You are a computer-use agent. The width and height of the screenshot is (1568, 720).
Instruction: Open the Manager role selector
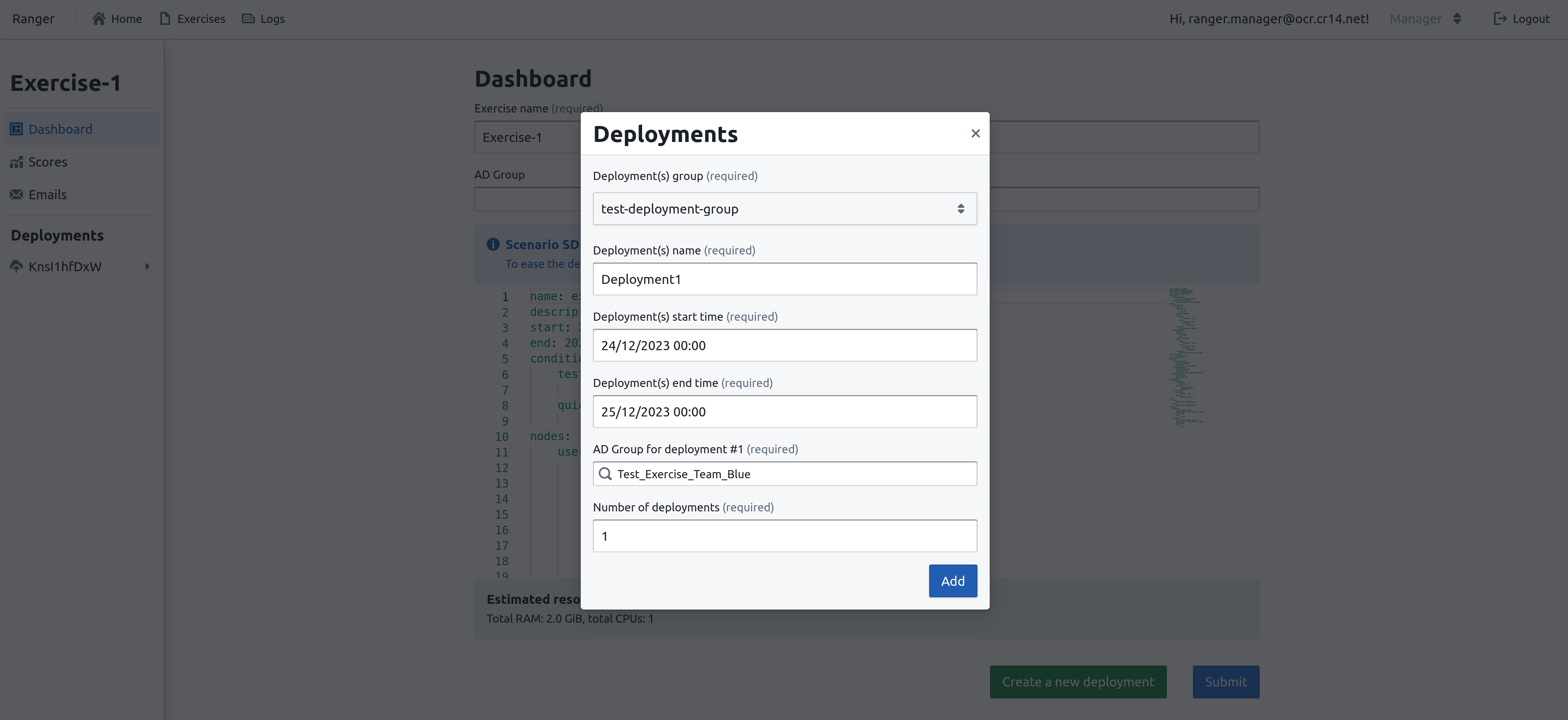coord(1424,18)
